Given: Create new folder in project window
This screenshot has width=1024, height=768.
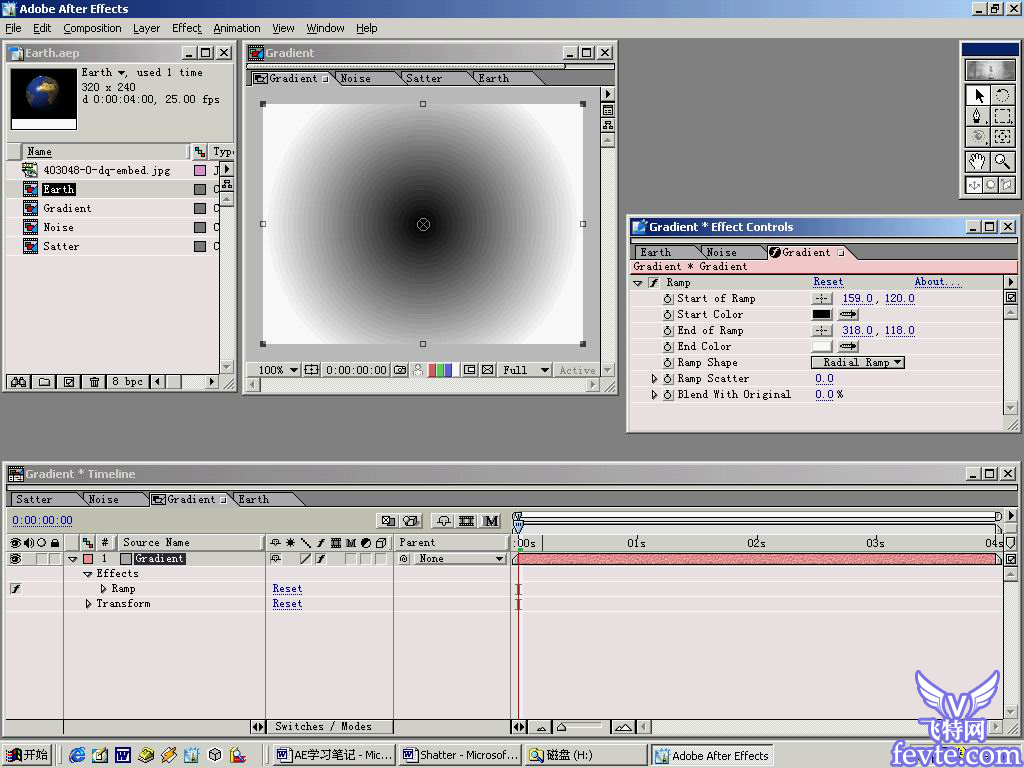Looking at the screenshot, I should point(44,381).
